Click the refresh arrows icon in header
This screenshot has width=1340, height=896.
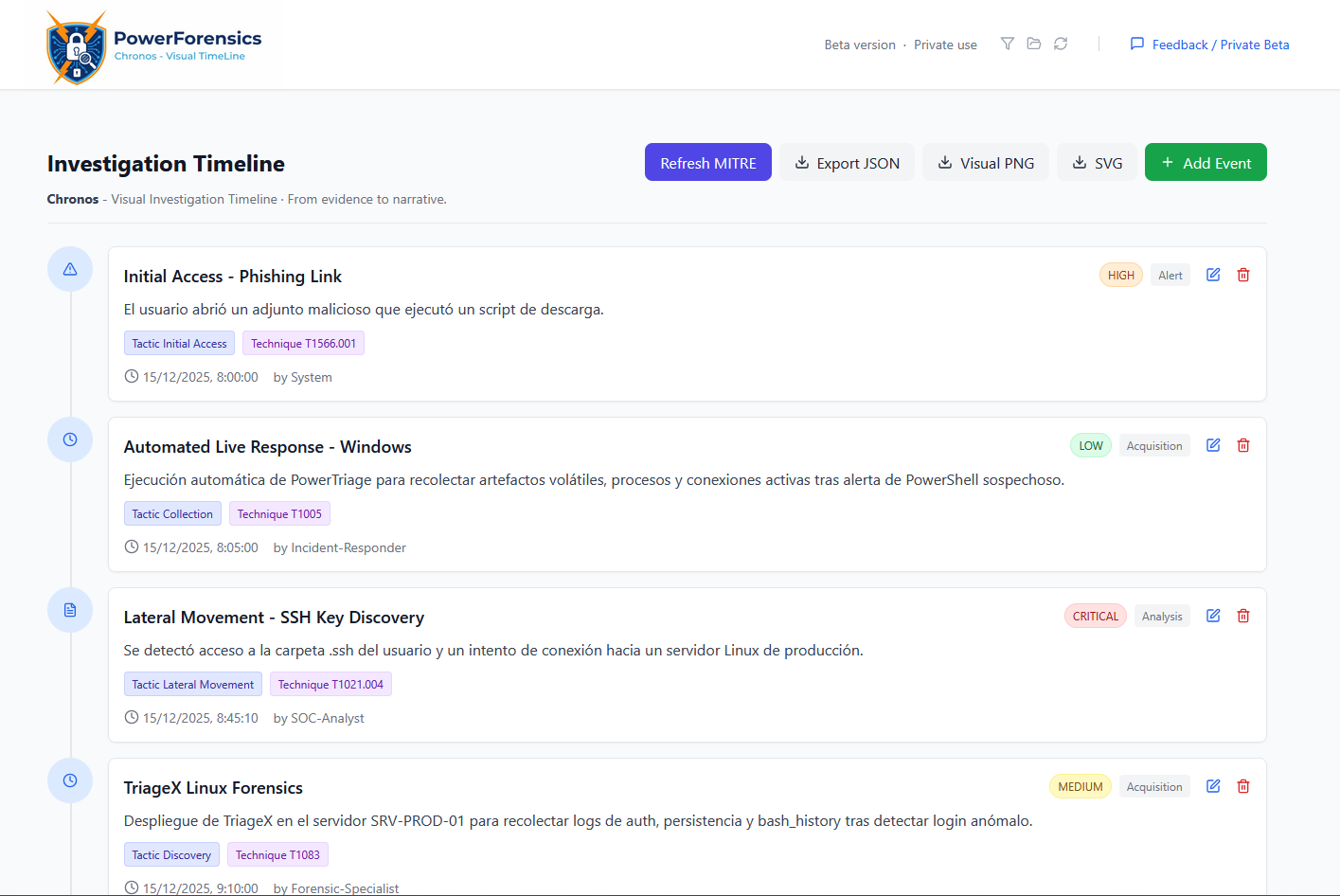coord(1061,44)
